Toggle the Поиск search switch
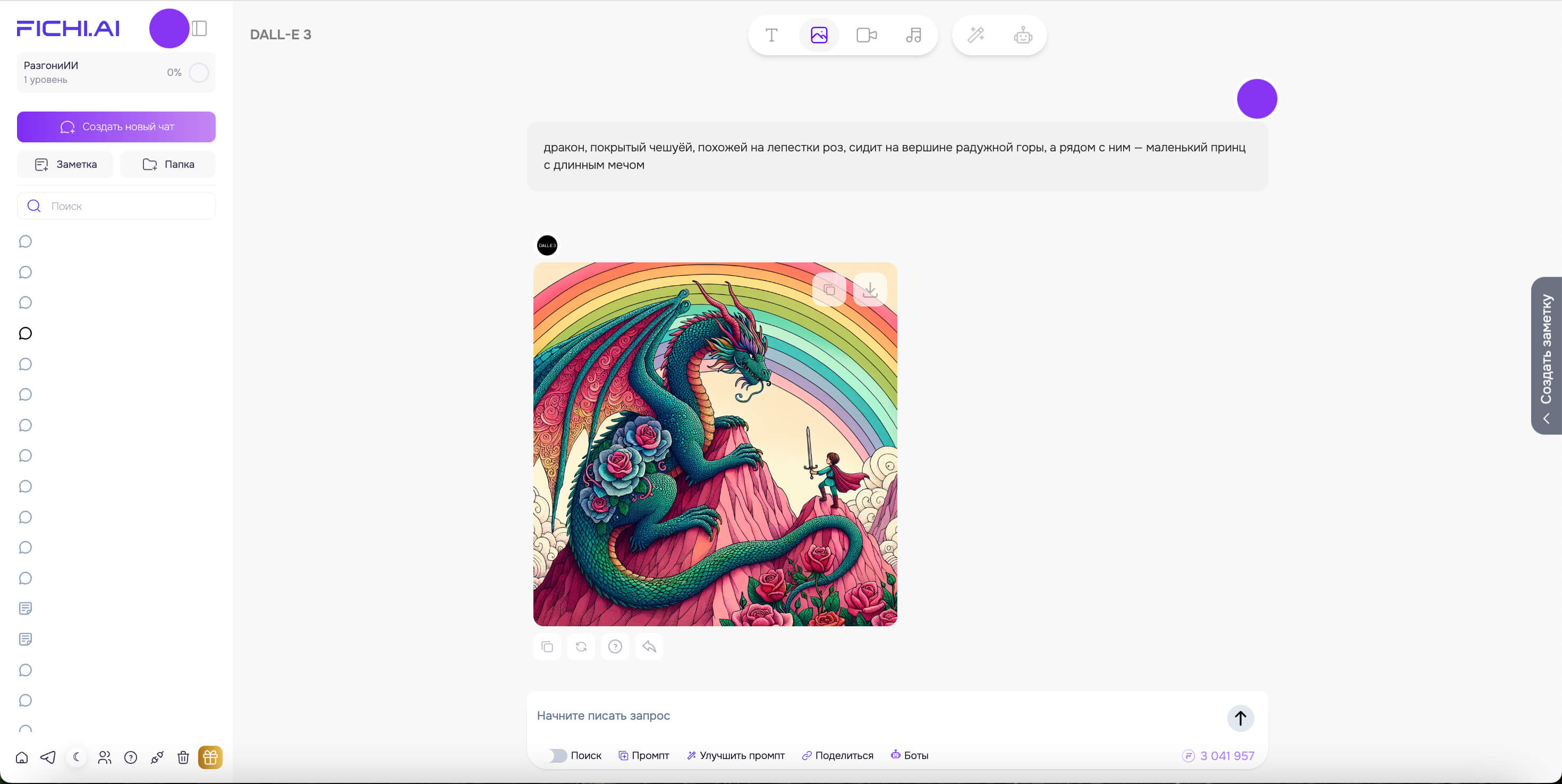 click(x=557, y=755)
